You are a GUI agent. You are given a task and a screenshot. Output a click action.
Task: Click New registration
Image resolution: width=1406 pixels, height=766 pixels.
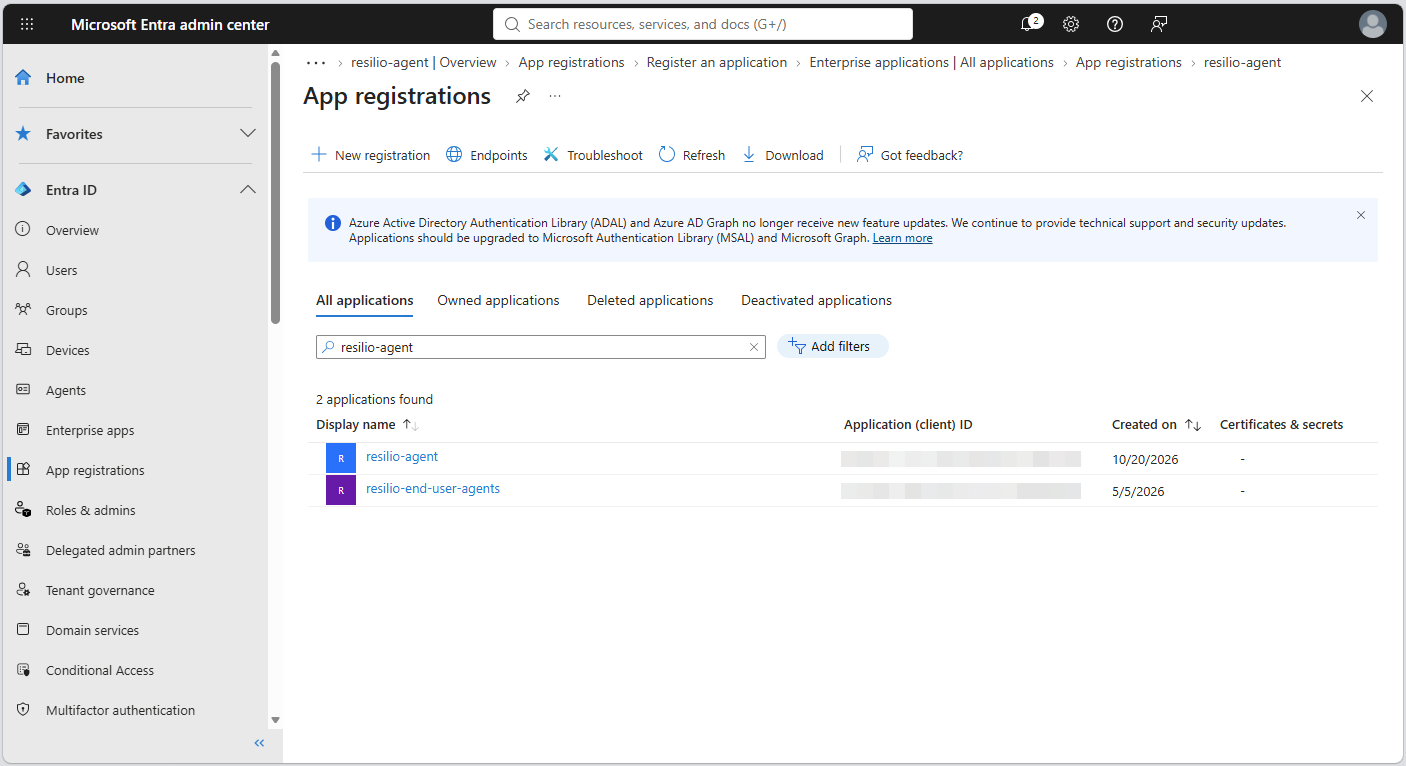pos(371,155)
